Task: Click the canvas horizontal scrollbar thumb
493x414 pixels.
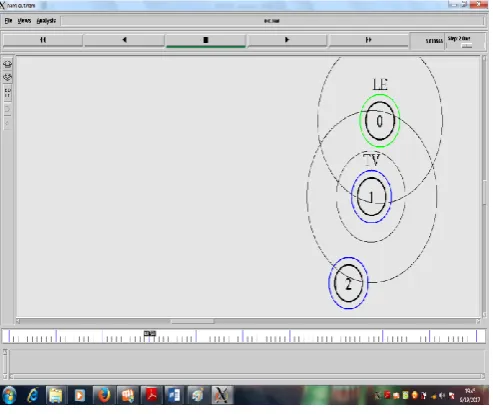Action: click(192, 321)
